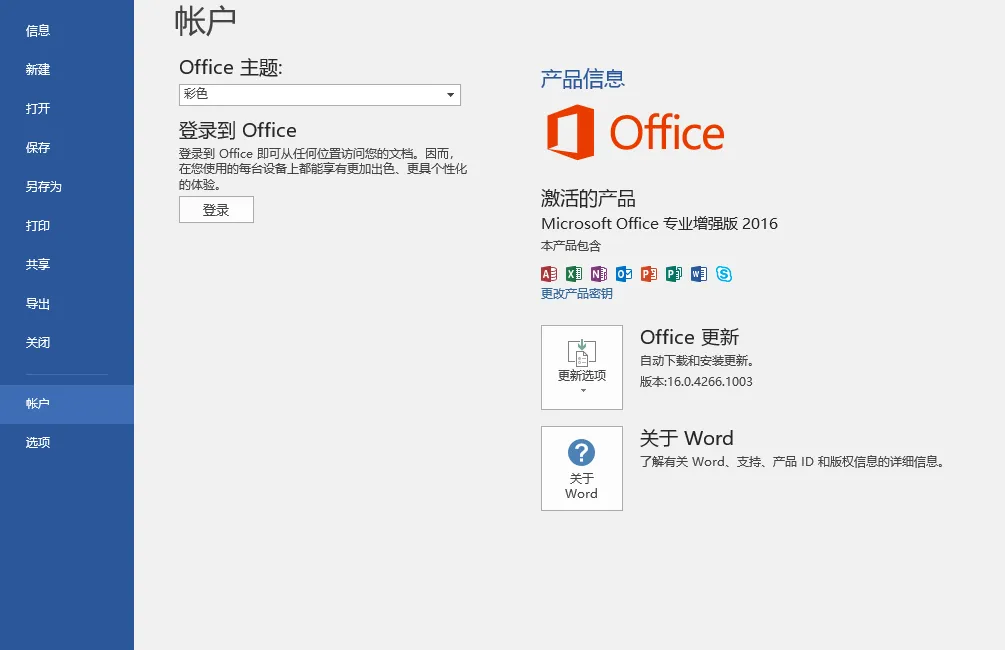Image resolution: width=1005 pixels, height=650 pixels.
Task: Click the Office 更新 heading
Action: 690,337
